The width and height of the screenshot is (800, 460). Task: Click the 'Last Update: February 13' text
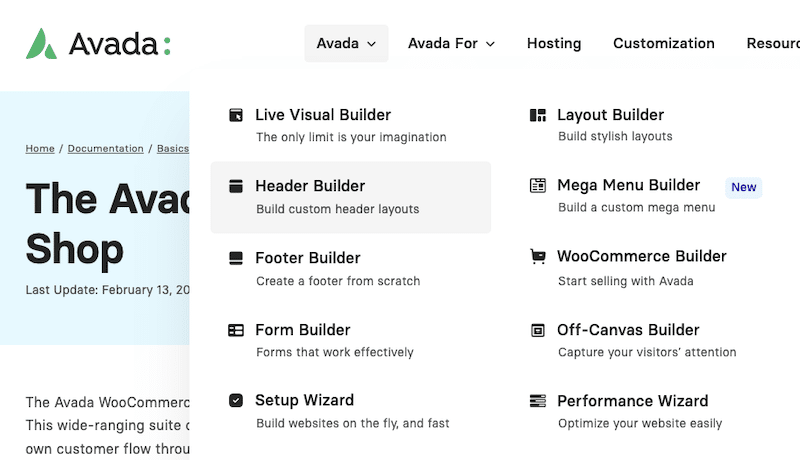[x=107, y=290]
